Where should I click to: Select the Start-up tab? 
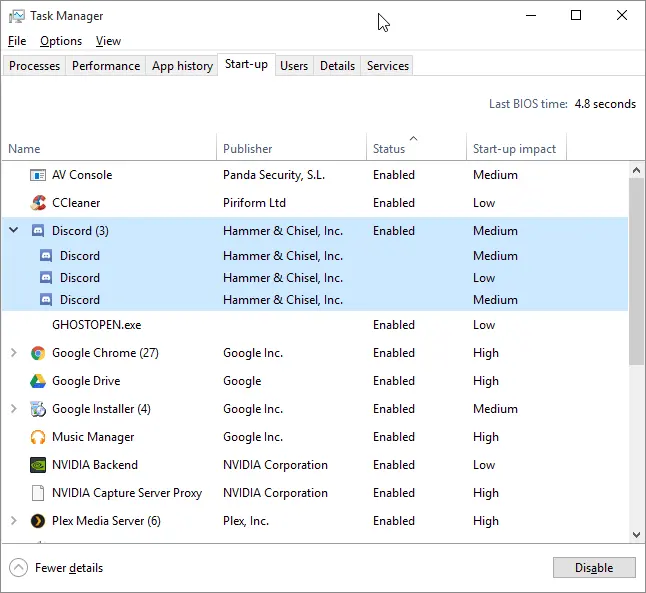pos(246,65)
